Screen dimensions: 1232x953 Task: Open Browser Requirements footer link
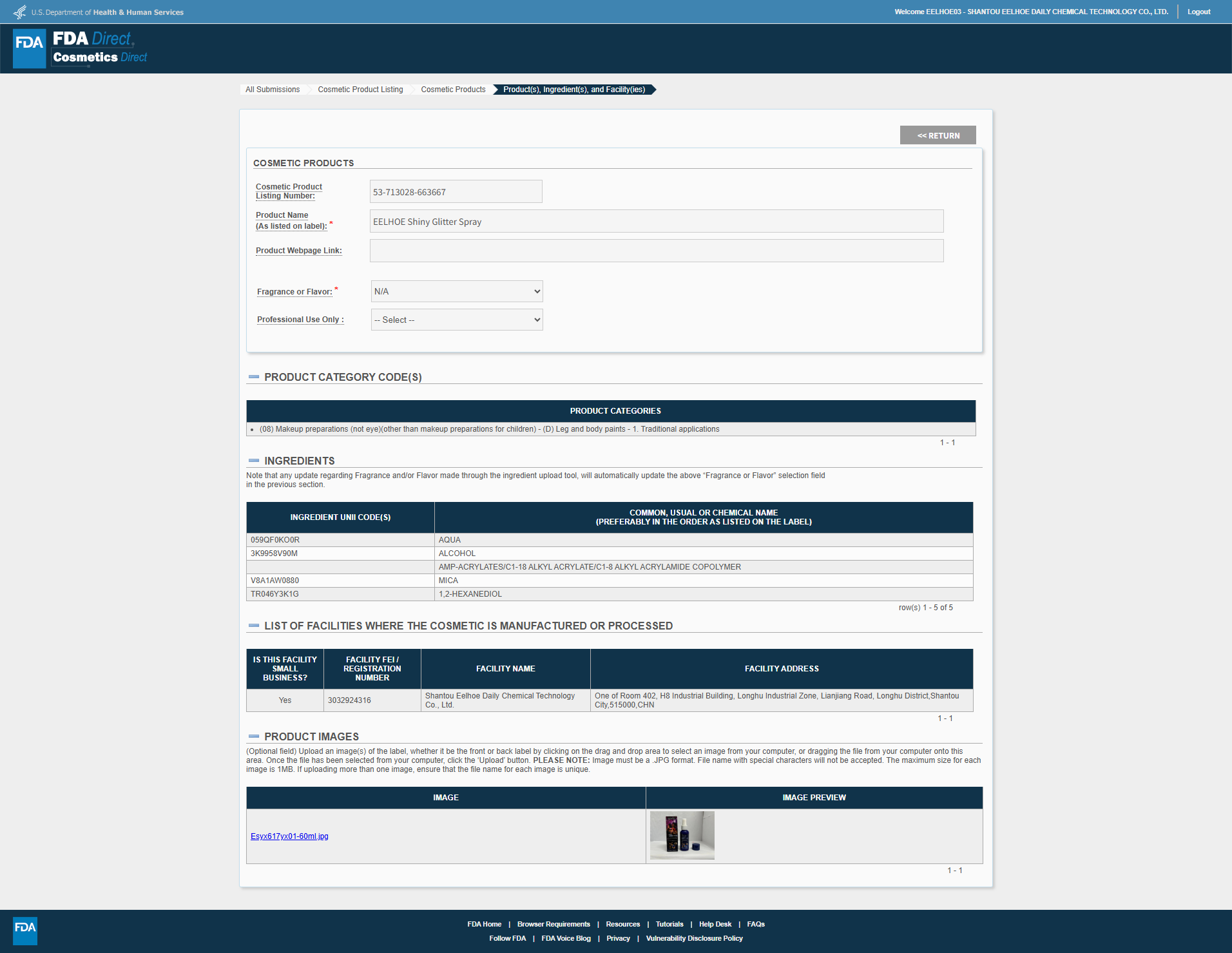coord(553,924)
